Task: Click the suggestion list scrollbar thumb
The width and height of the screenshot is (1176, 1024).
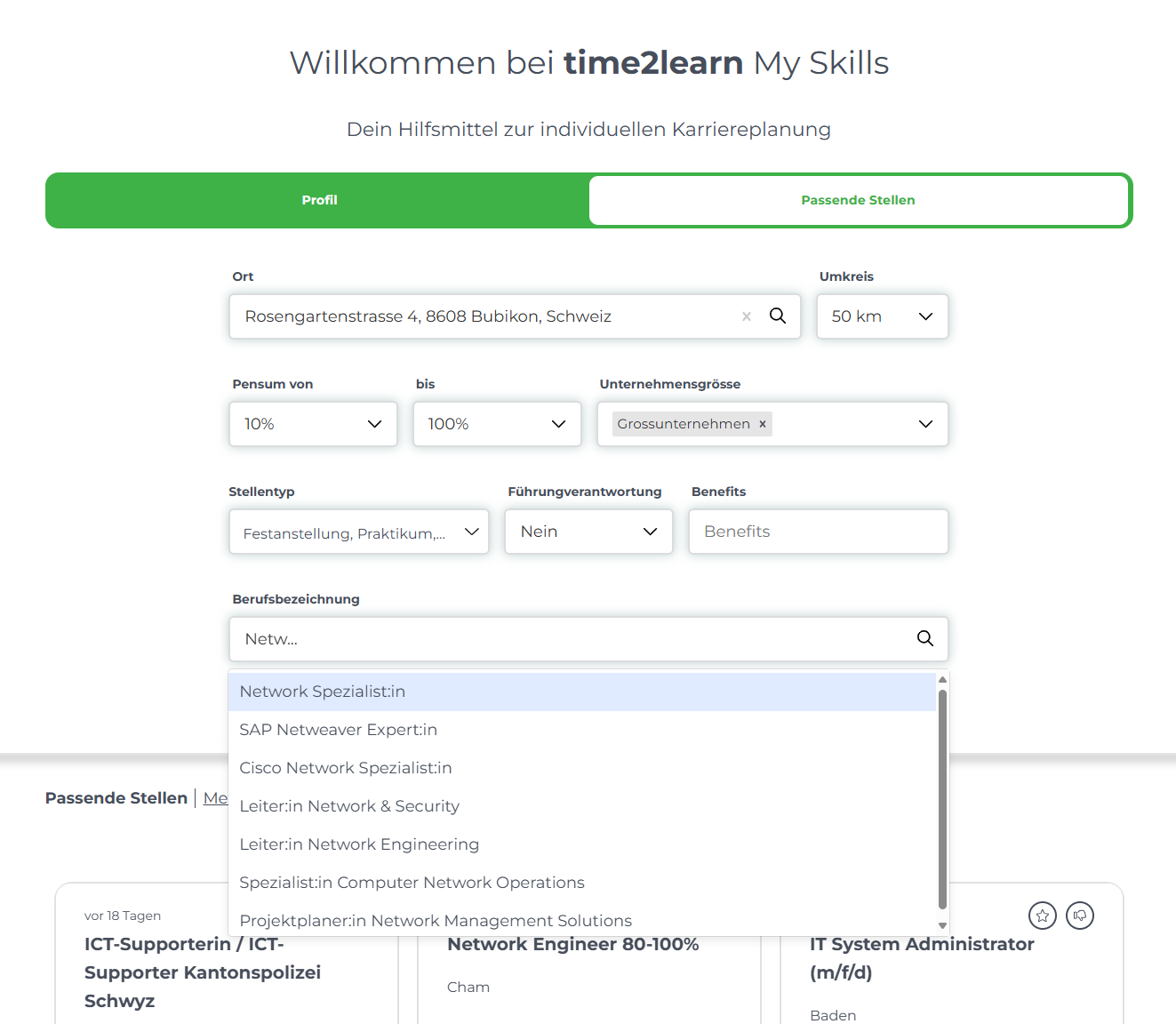Action: coord(942,799)
